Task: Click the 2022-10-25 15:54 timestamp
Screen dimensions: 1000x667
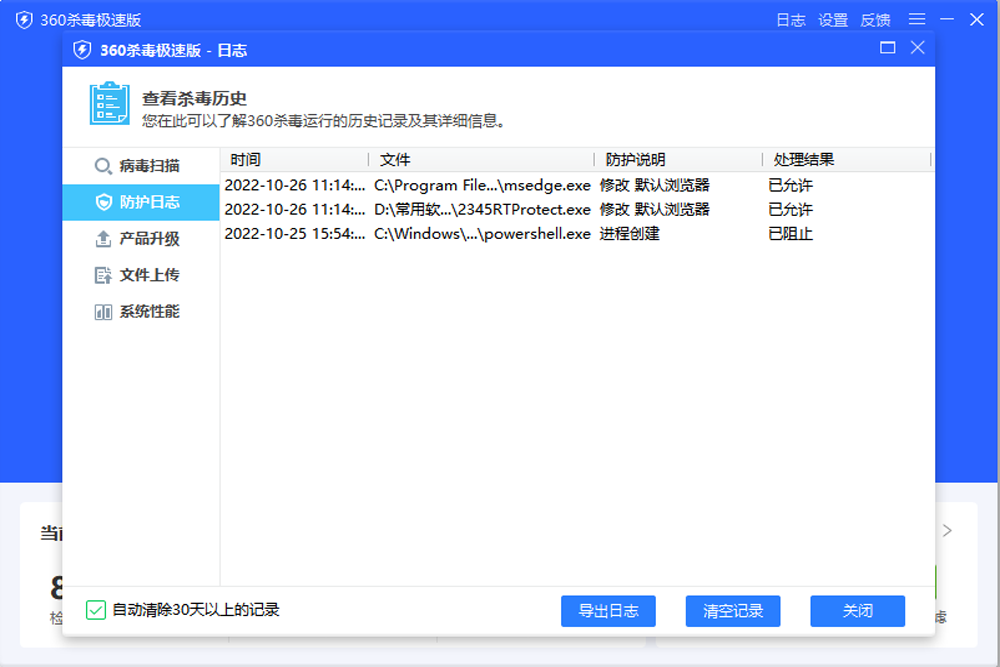Action: tap(295, 234)
